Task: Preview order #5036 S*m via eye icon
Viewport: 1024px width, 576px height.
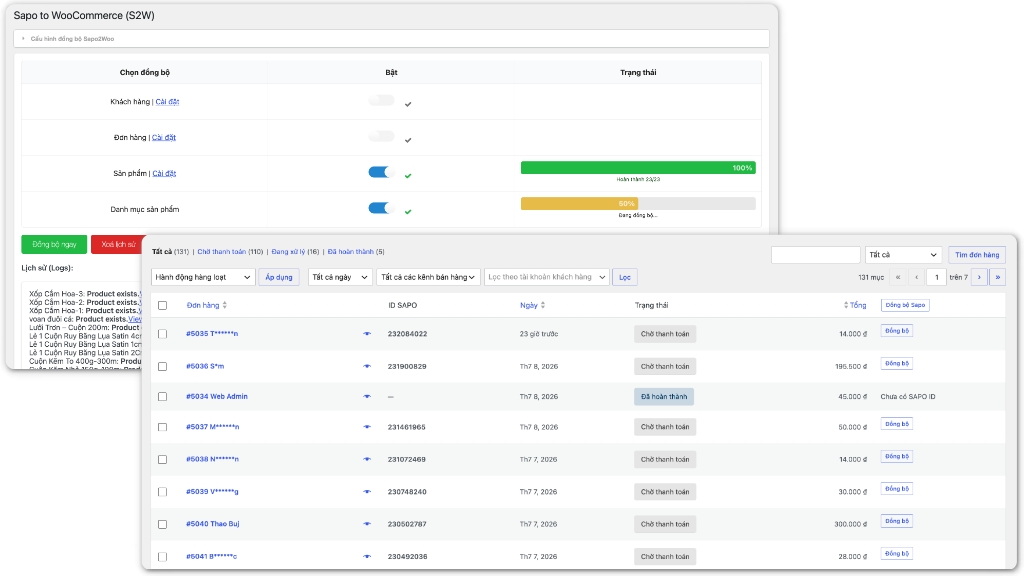Action: (x=367, y=366)
